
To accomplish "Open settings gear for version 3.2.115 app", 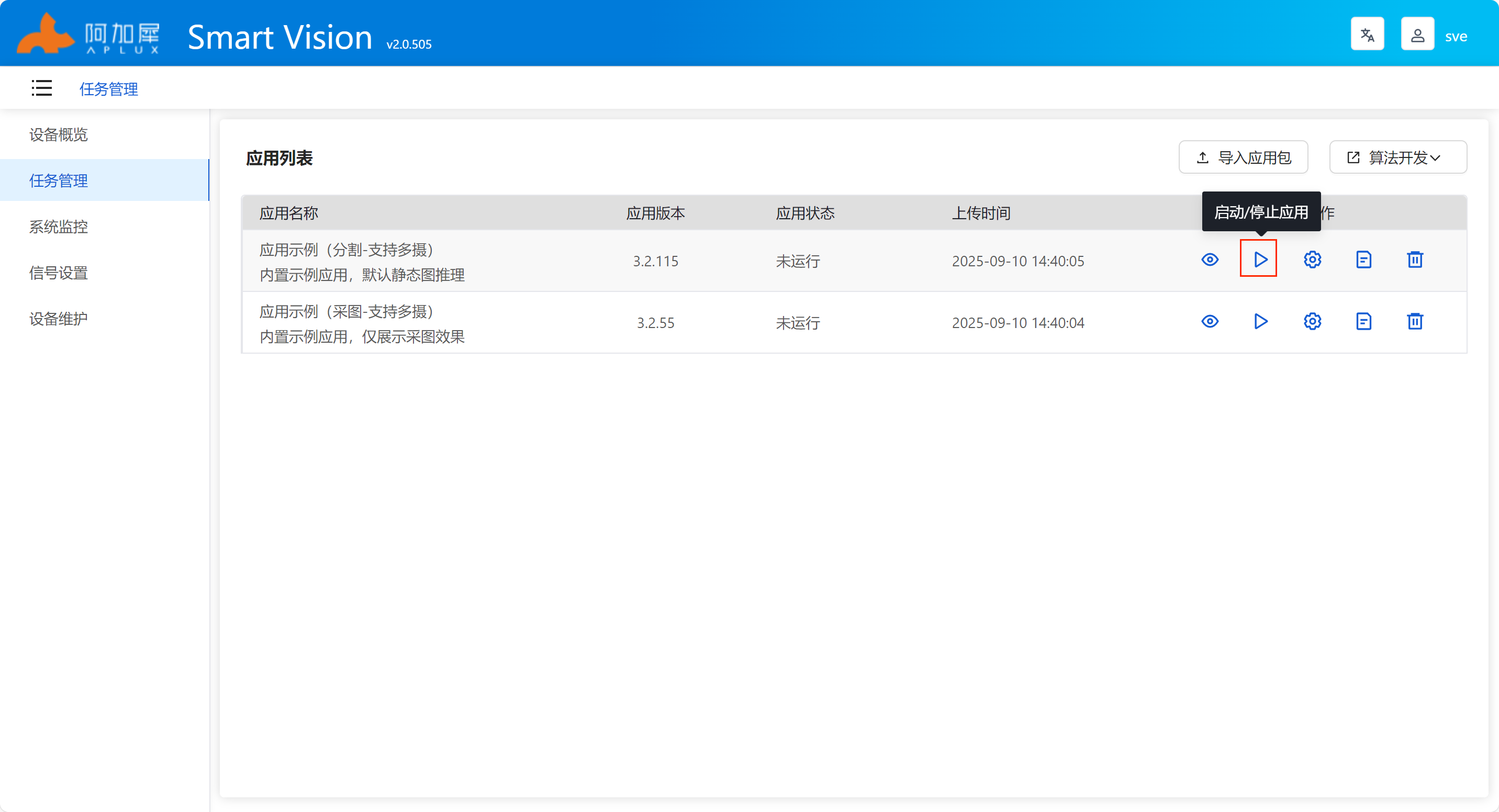I will pos(1312,260).
